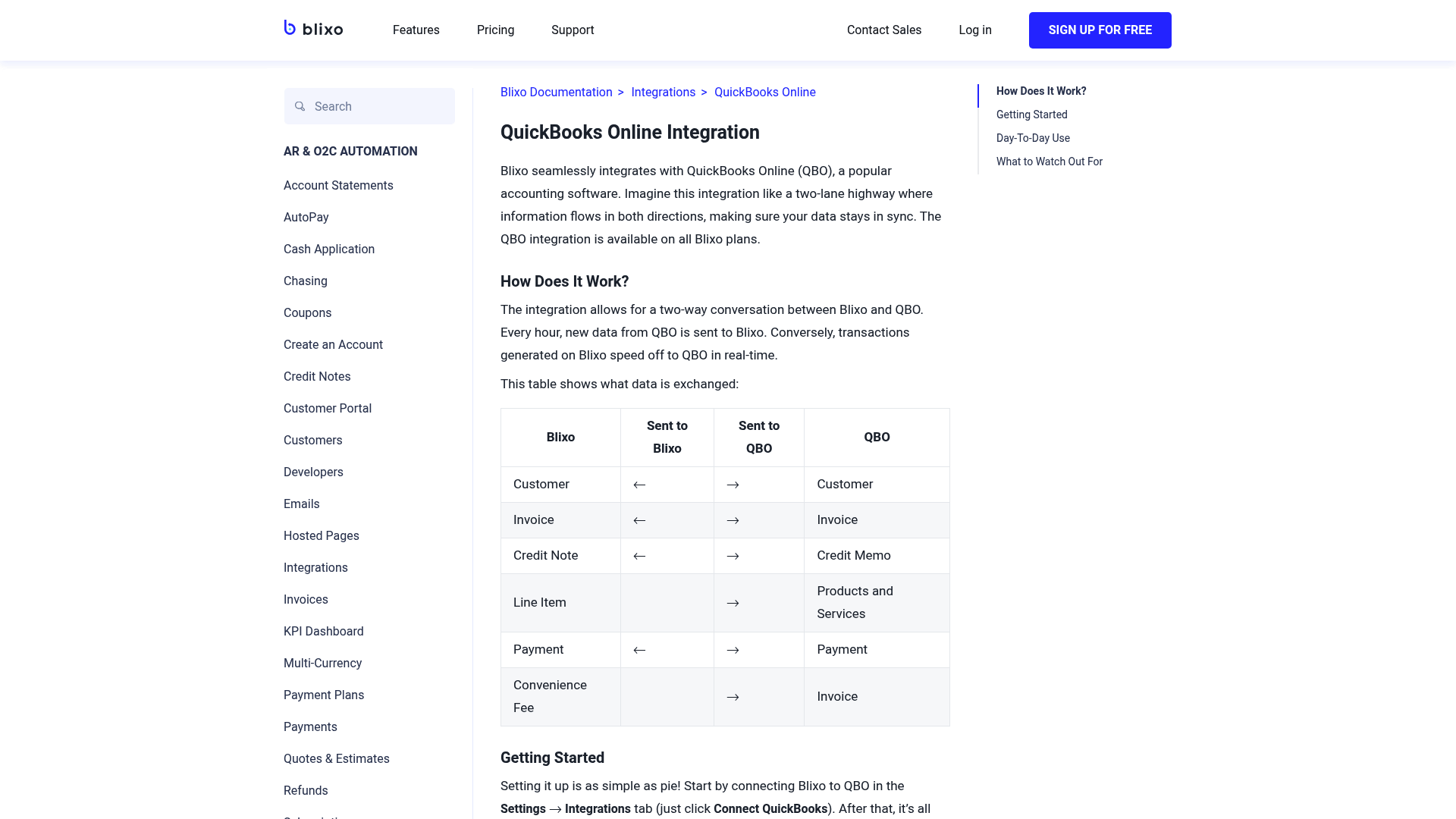Jump to Getting Started in contents
The height and width of the screenshot is (819, 1456).
pos(1032,115)
